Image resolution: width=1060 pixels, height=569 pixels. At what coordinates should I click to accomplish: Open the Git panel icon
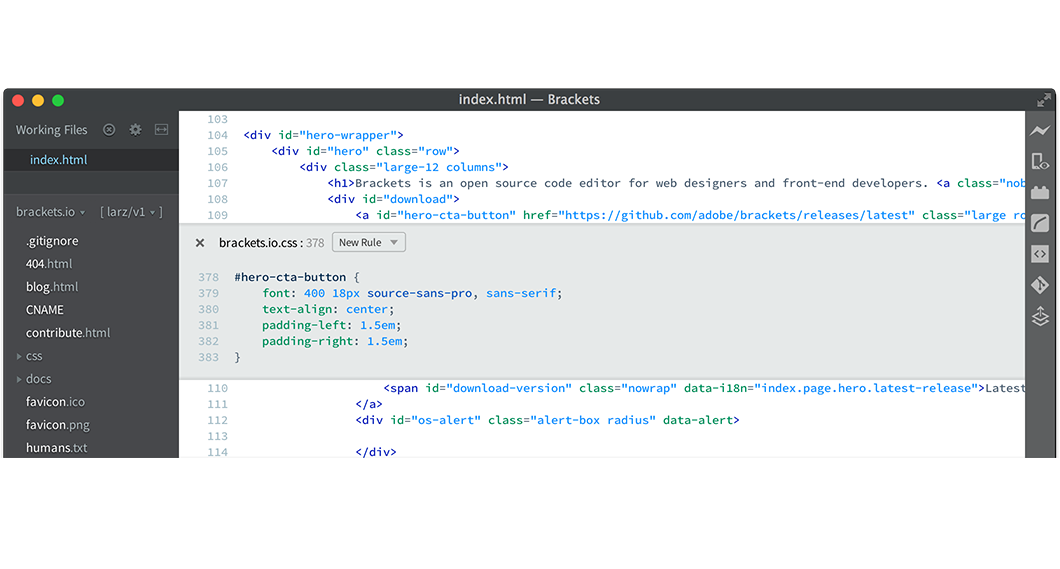(x=1040, y=285)
